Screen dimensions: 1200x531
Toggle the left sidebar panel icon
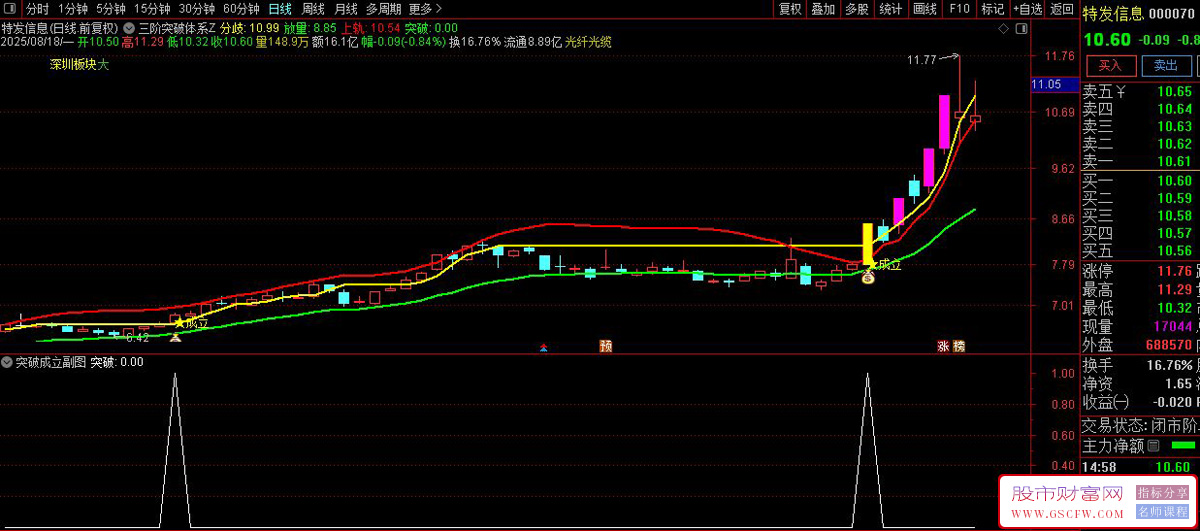(10, 9)
